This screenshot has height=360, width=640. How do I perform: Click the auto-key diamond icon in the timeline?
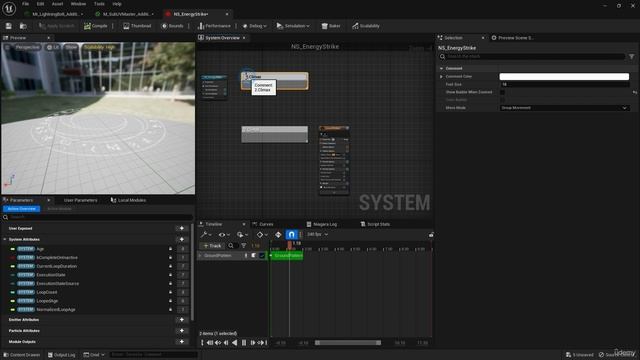[278, 234]
